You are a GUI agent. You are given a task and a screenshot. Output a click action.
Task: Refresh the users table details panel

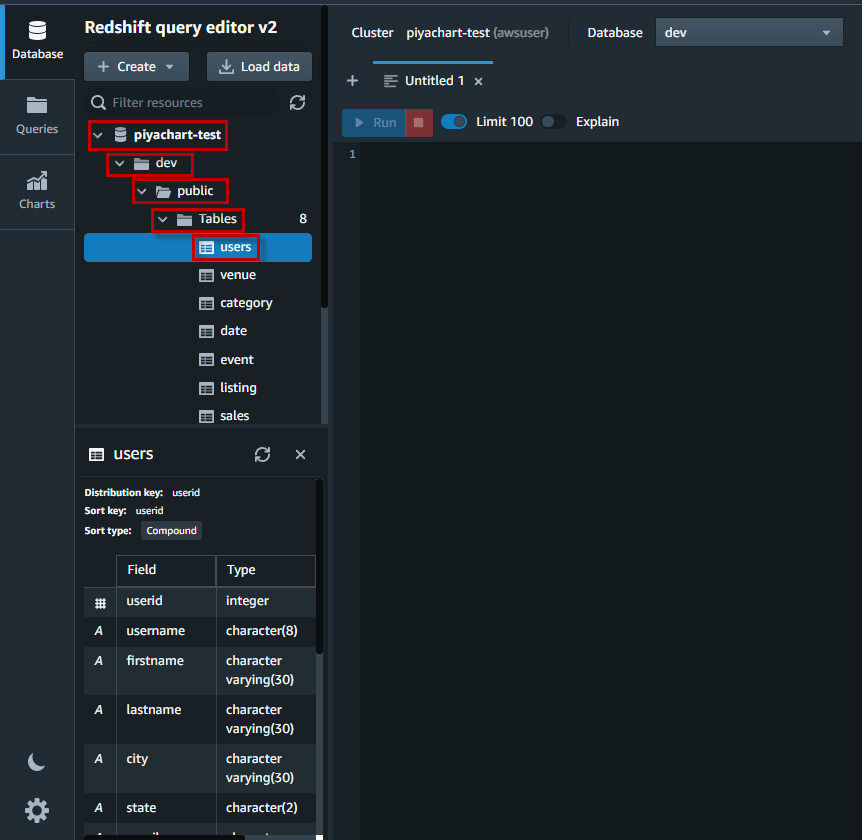click(x=262, y=454)
